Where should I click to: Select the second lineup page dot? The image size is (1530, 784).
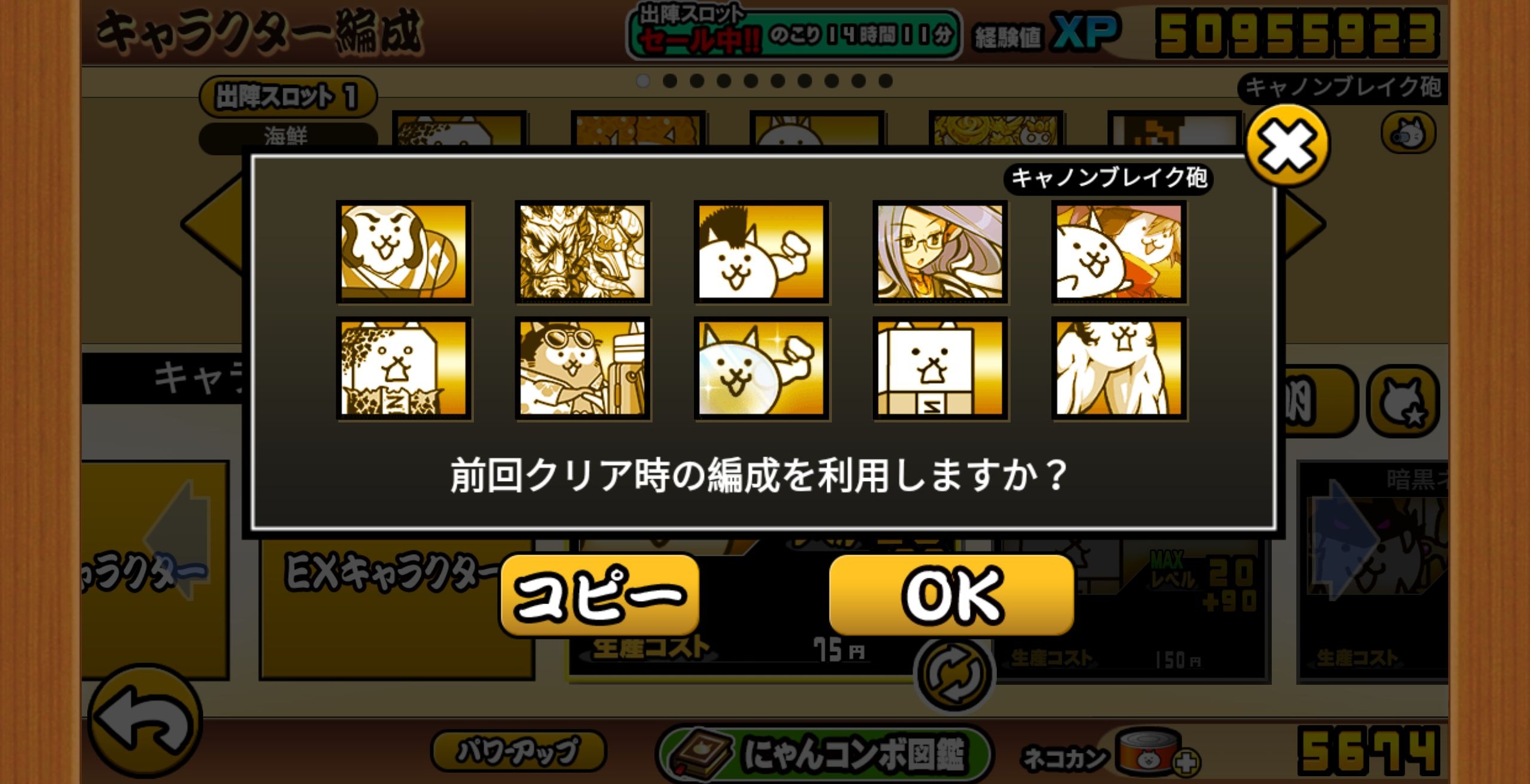click(x=670, y=81)
